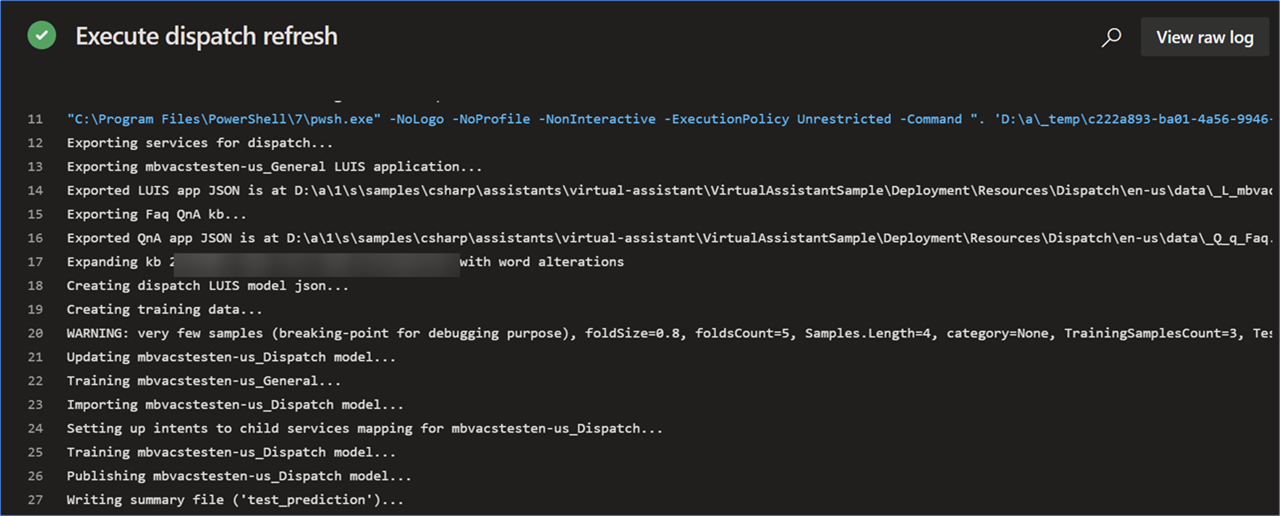Select log line number 17
This screenshot has width=1280, height=516.
pos(35,262)
